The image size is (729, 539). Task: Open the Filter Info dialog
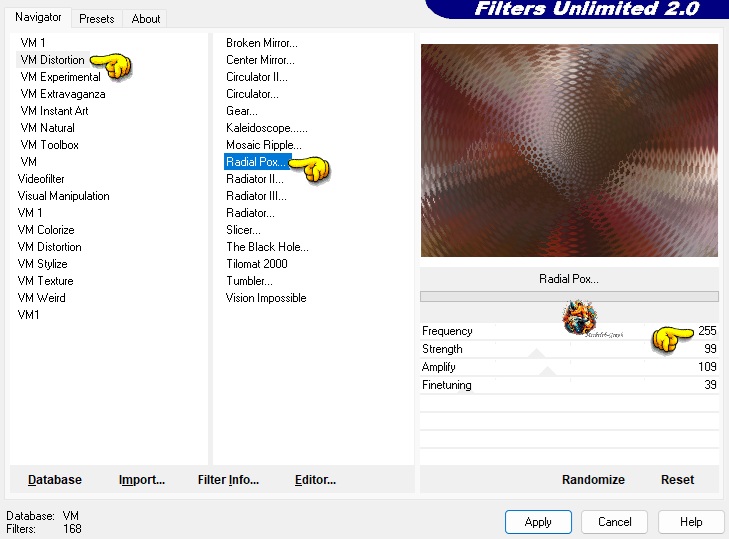228,480
